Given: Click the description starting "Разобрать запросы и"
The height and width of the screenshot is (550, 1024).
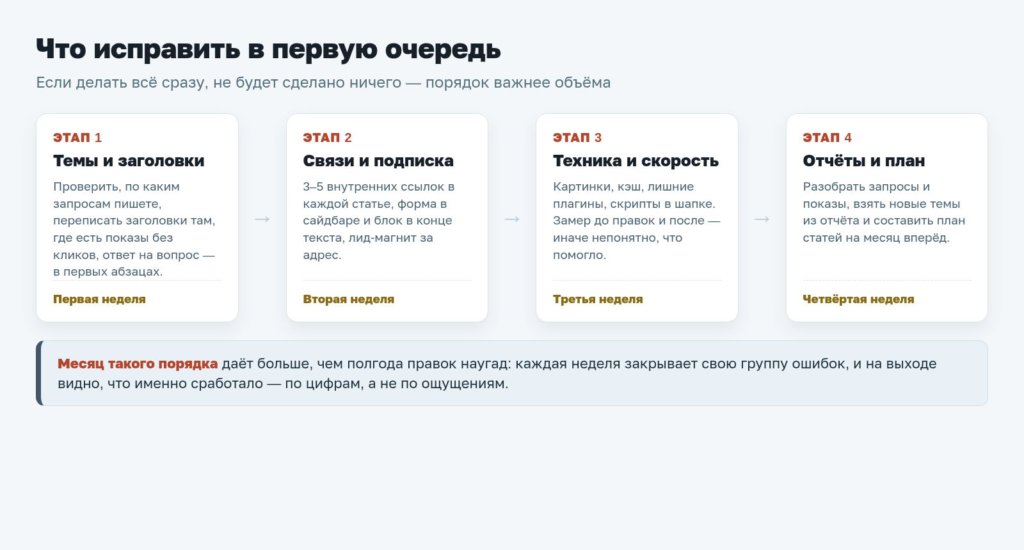Looking at the screenshot, I should tap(884, 212).
